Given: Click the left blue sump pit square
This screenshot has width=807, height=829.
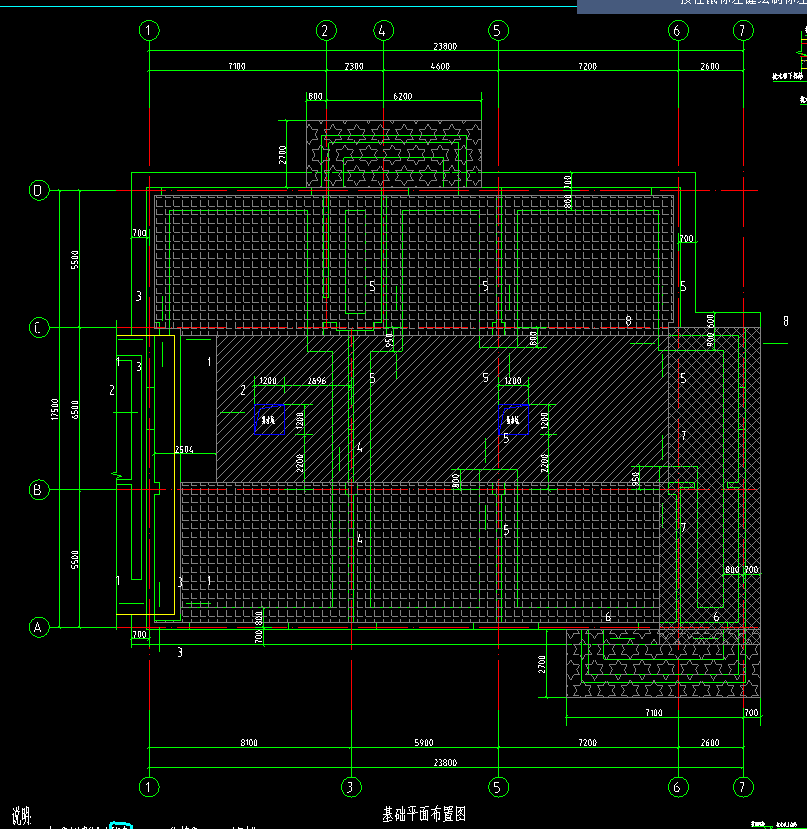Looking at the screenshot, I should tap(270, 419).
